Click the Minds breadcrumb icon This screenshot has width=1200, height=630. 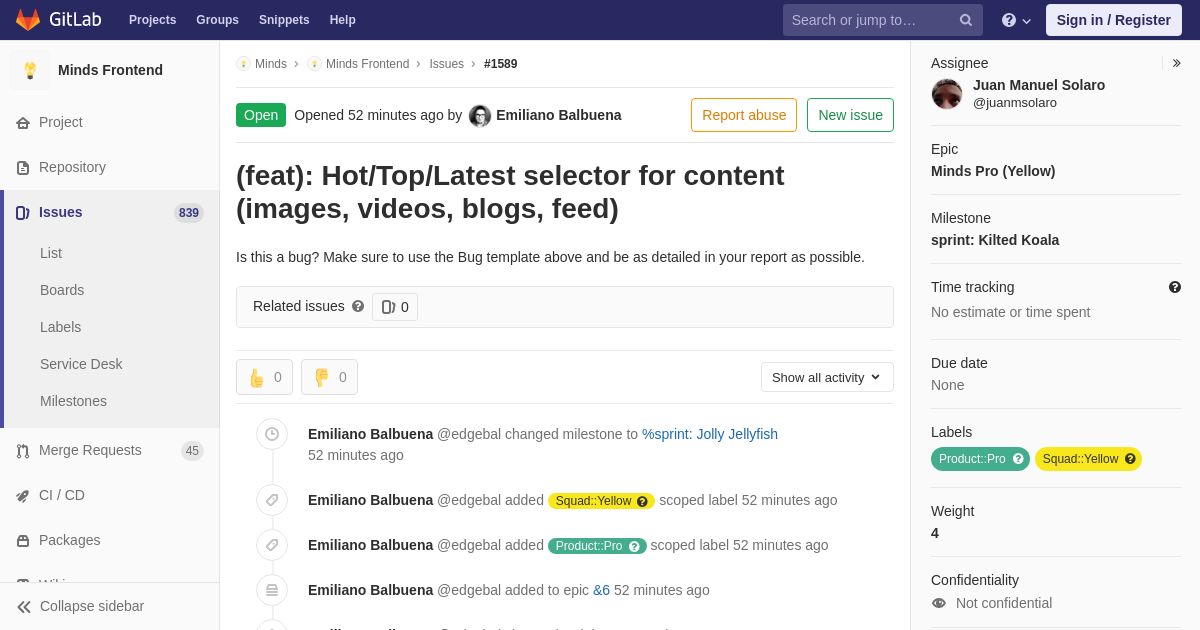(243, 64)
